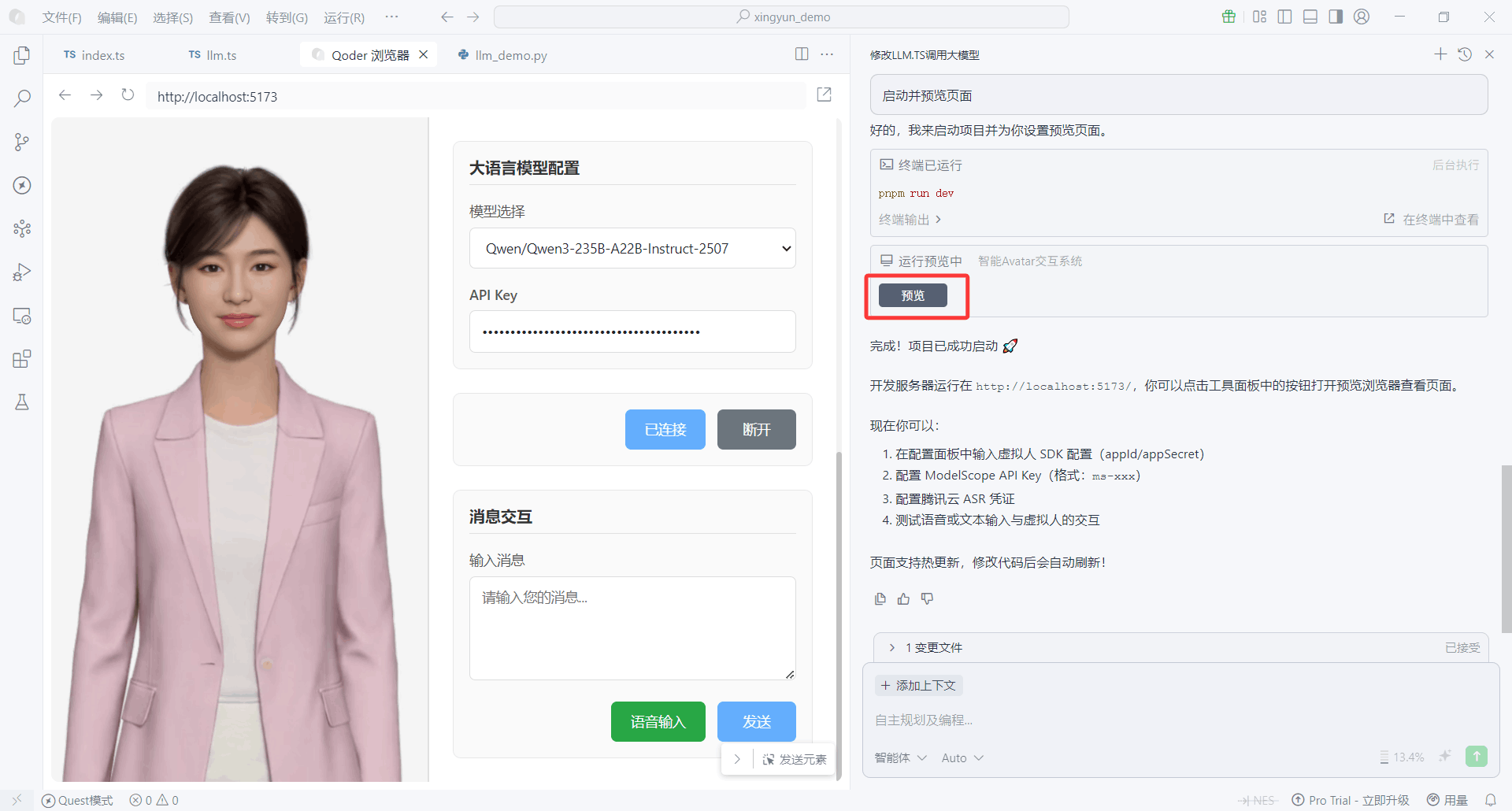The height and width of the screenshot is (811, 1512).
Task: Open notifications bell in status bar
Action: (x=1491, y=800)
